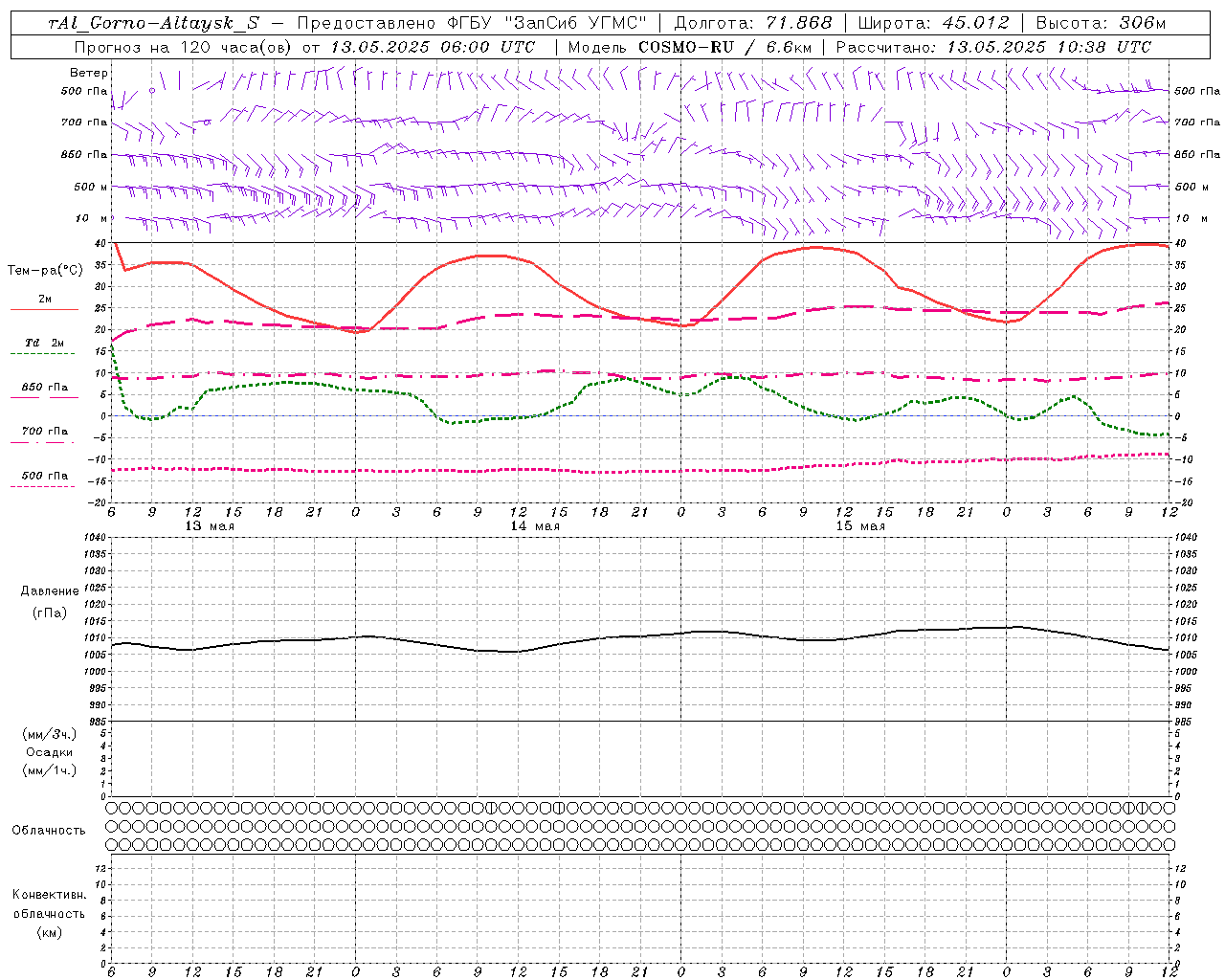
Task: Click the 850 гПа temperature legend entry
Action: pos(45,388)
